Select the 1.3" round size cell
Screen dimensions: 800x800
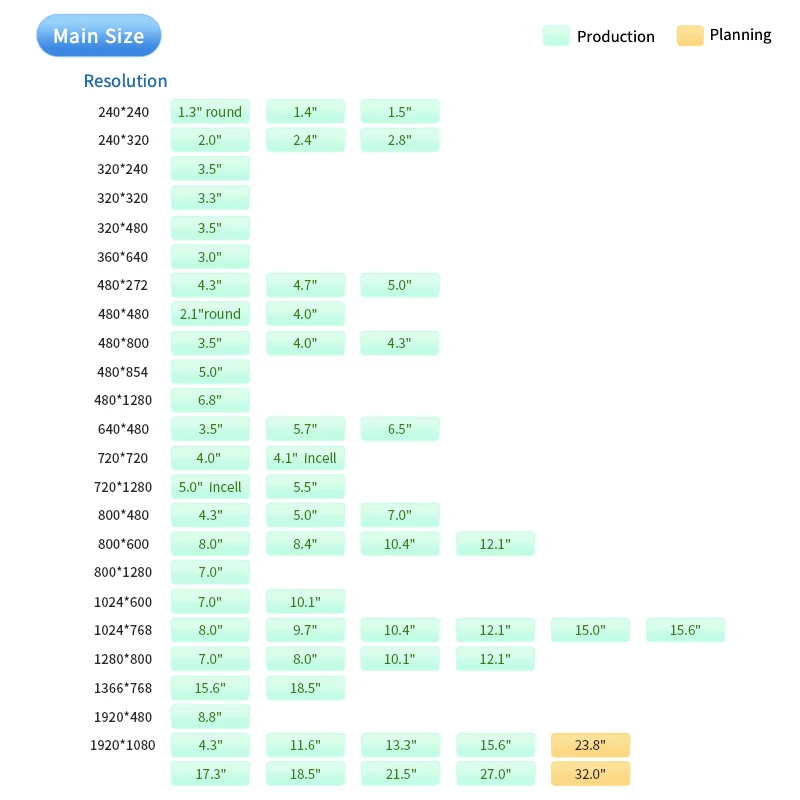pyautogui.click(x=210, y=112)
